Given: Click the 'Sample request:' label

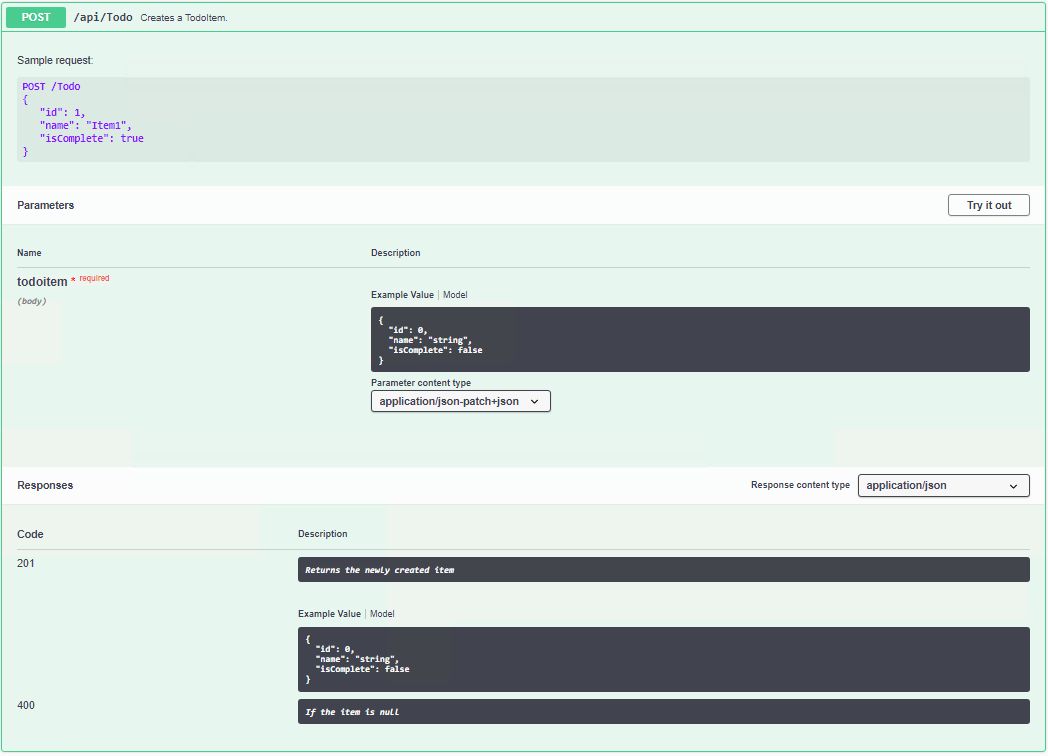Looking at the screenshot, I should pos(55,60).
